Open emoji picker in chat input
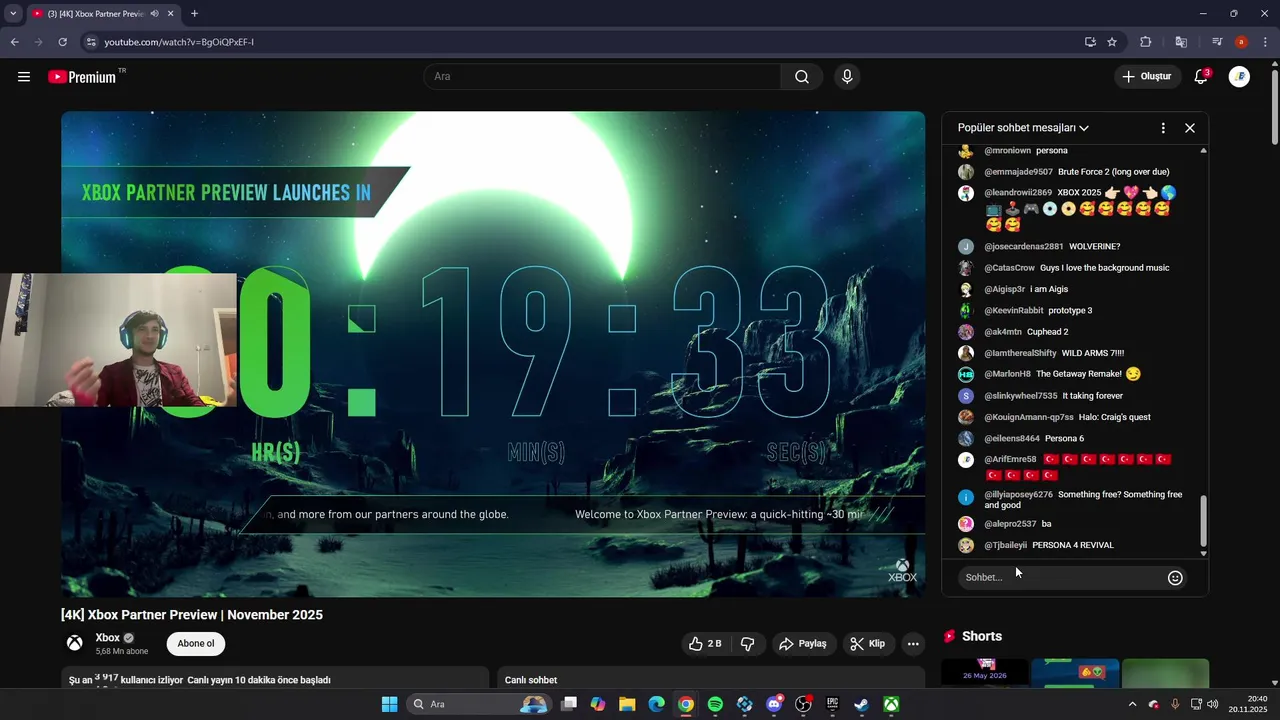 (1175, 577)
